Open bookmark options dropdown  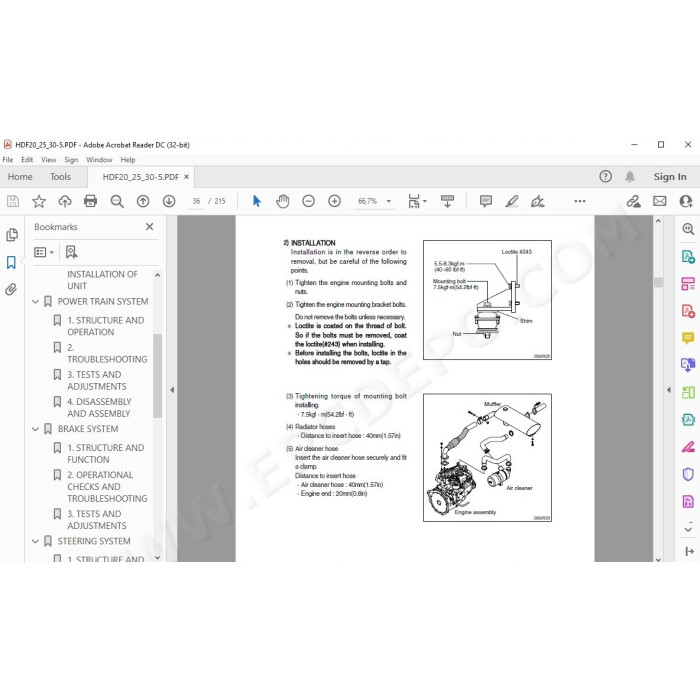point(44,252)
